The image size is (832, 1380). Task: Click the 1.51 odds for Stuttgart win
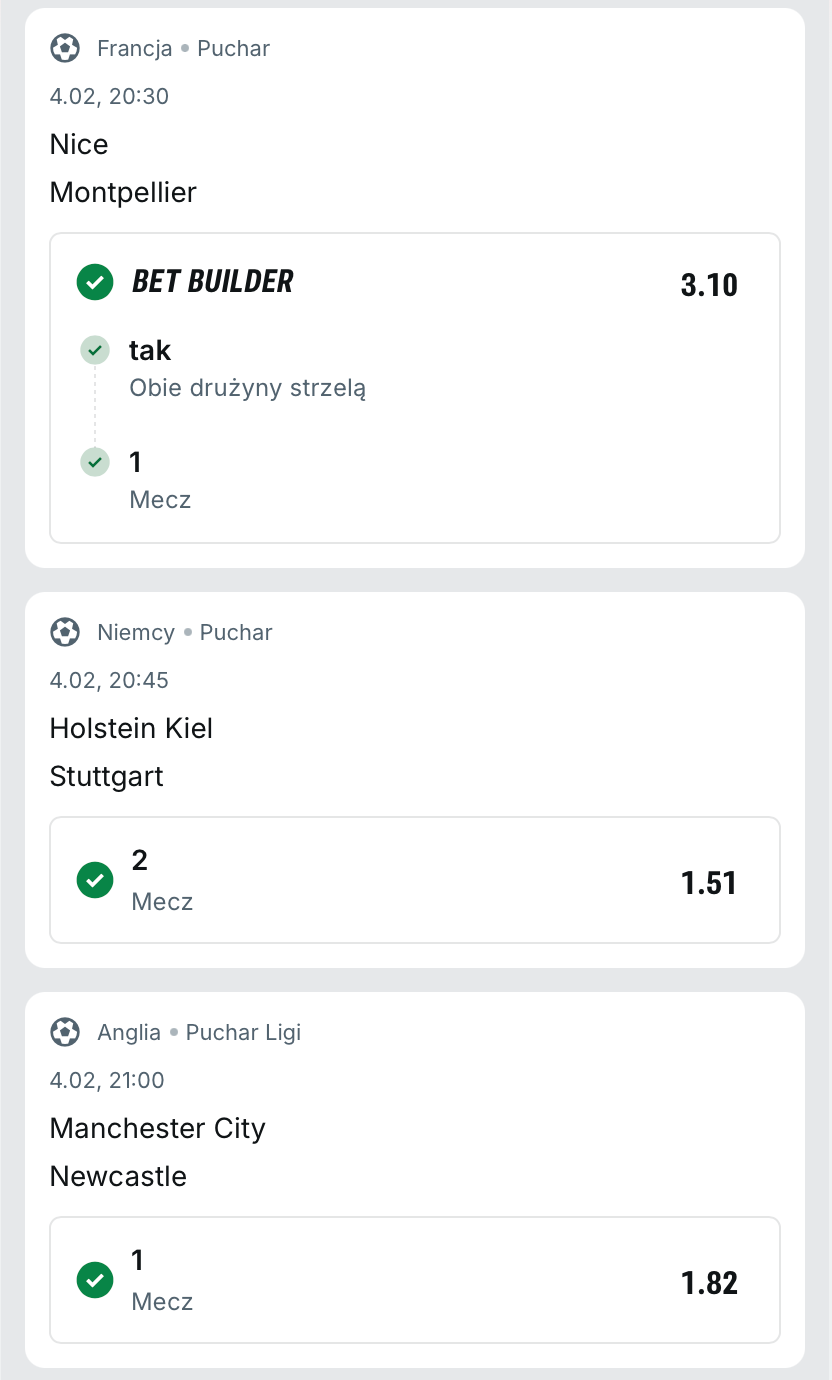tap(709, 883)
